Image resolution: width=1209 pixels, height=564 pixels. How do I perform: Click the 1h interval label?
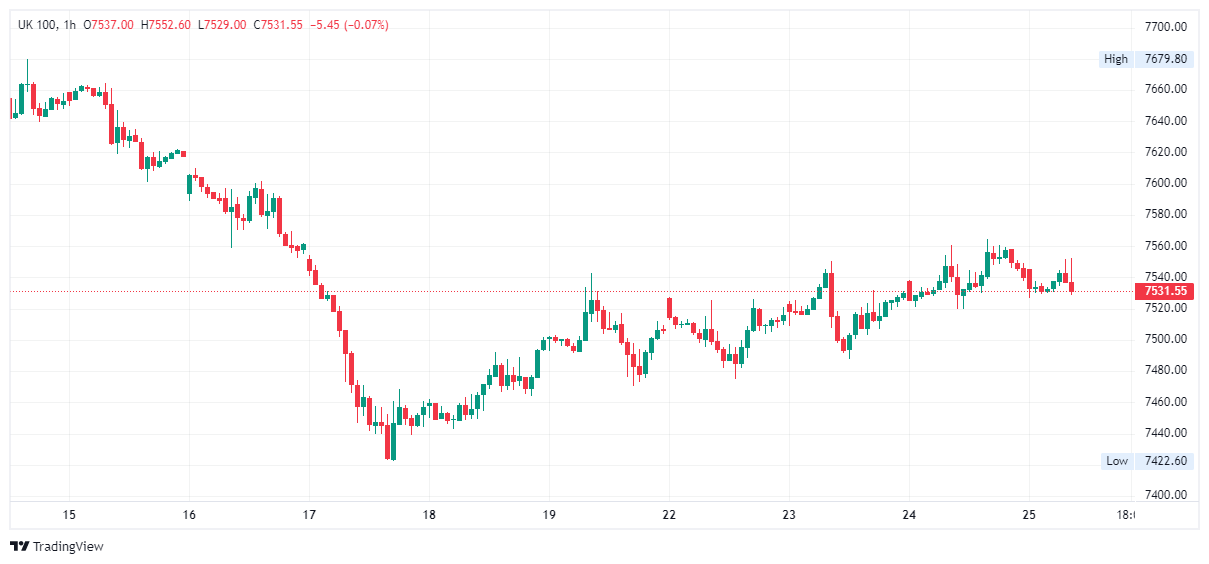pyautogui.click(x=69, y=24)
